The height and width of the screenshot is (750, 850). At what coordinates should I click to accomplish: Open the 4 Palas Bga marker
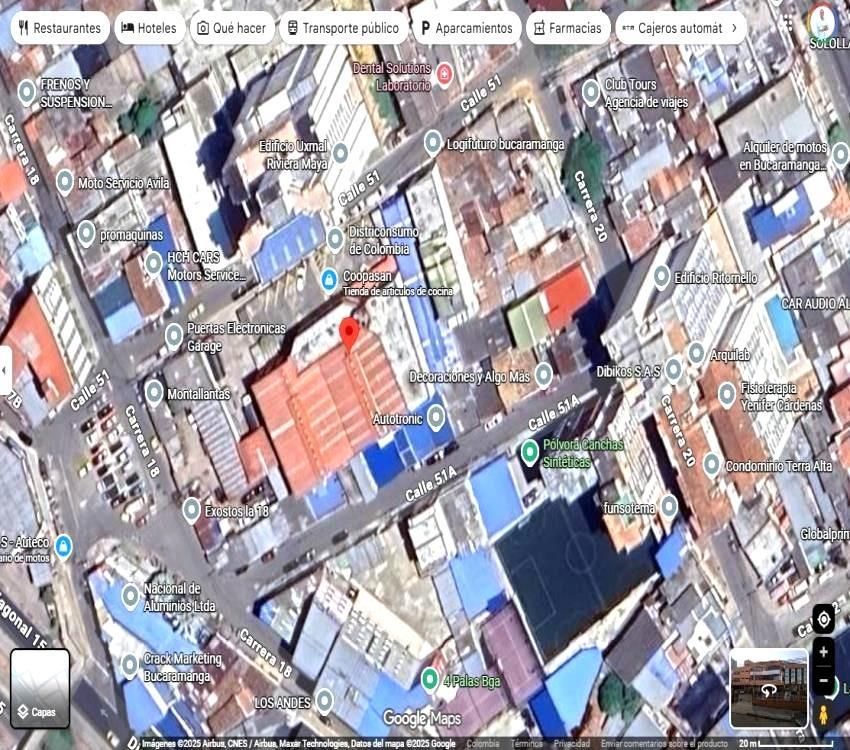[430, 681]
